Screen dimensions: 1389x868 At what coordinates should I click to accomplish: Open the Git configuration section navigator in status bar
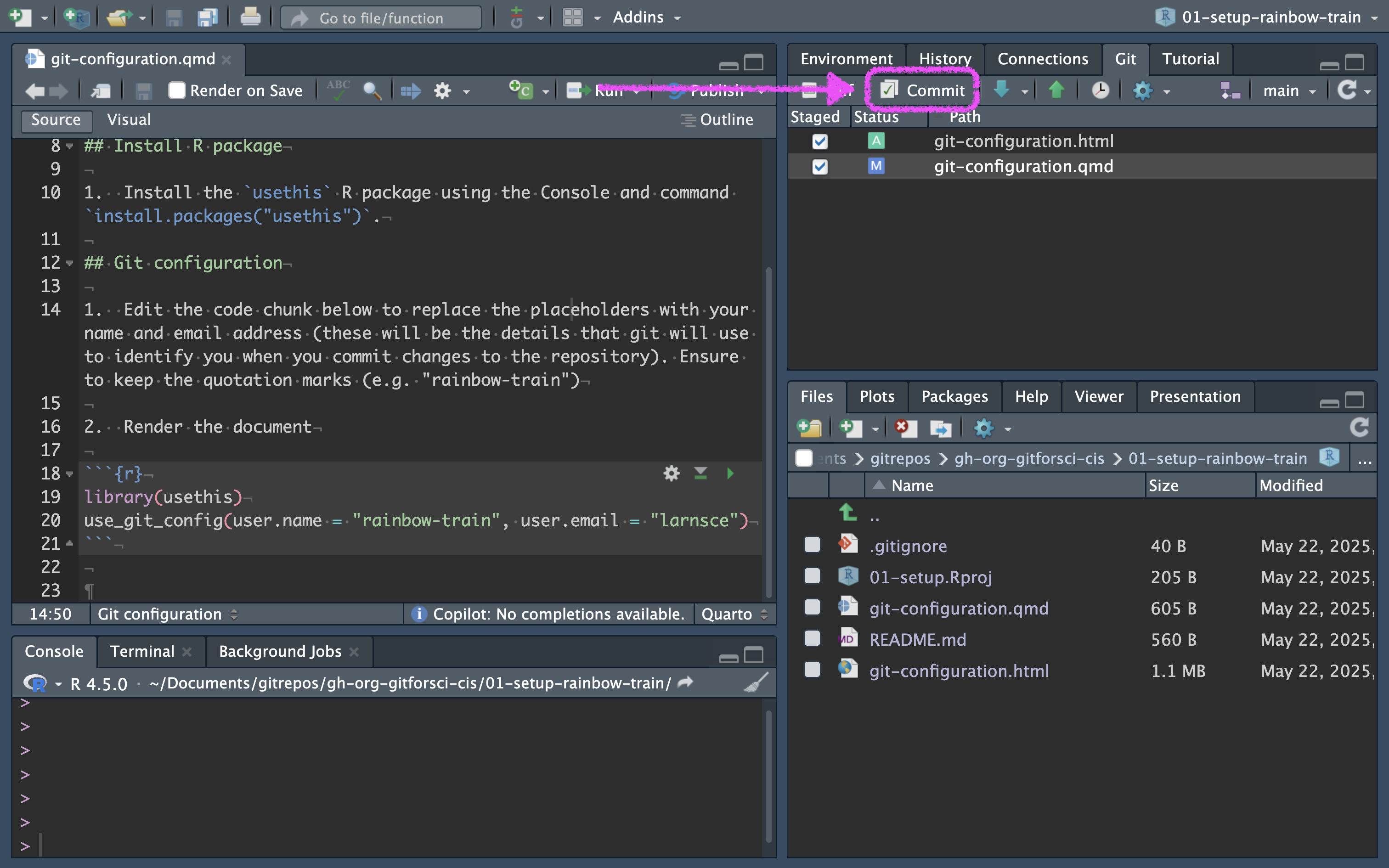(x=167, y=614)
